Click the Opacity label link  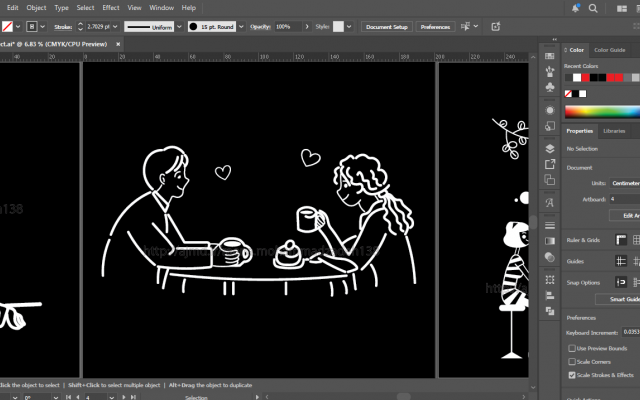coord(260,27)
